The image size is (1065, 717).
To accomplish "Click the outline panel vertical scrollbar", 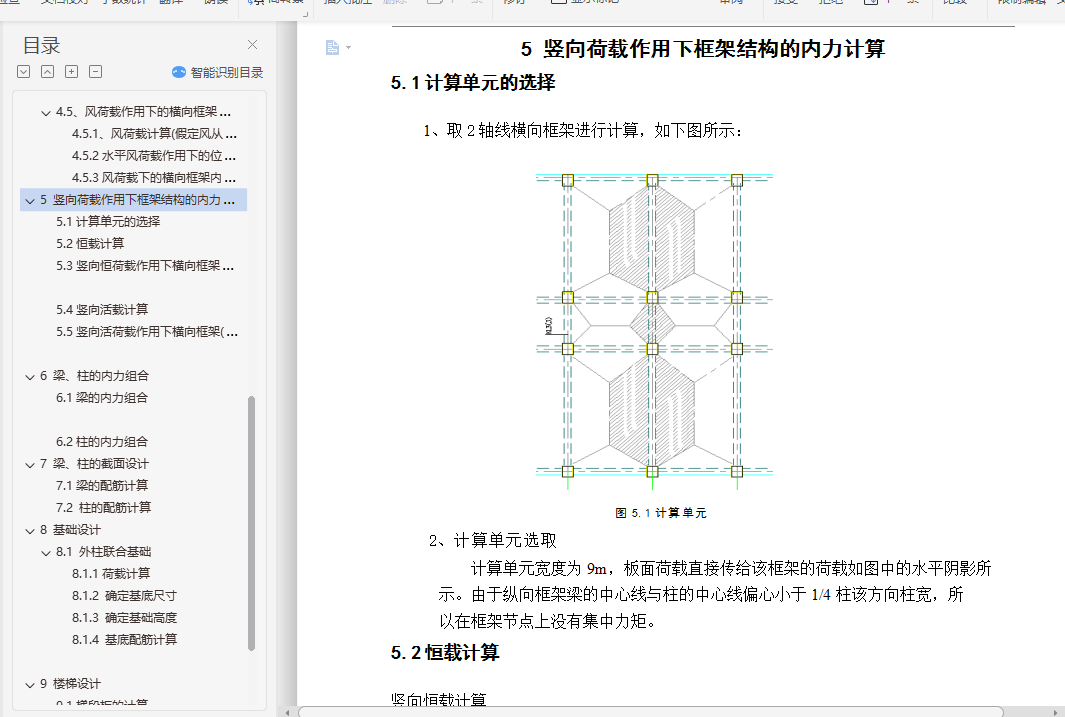I will [x=251, y=523].
